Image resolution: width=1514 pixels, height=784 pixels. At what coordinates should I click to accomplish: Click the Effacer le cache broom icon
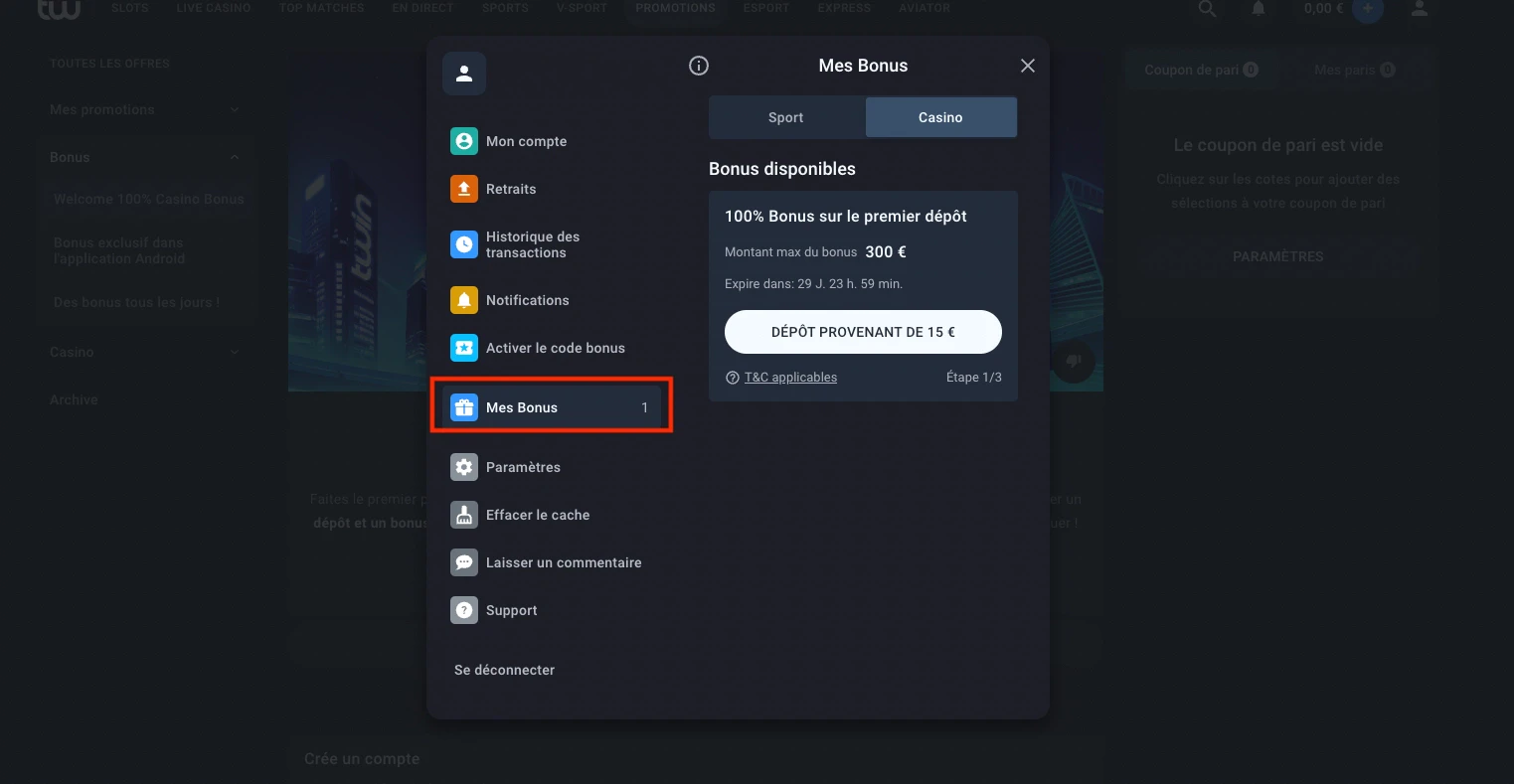[x=464, y=515]
